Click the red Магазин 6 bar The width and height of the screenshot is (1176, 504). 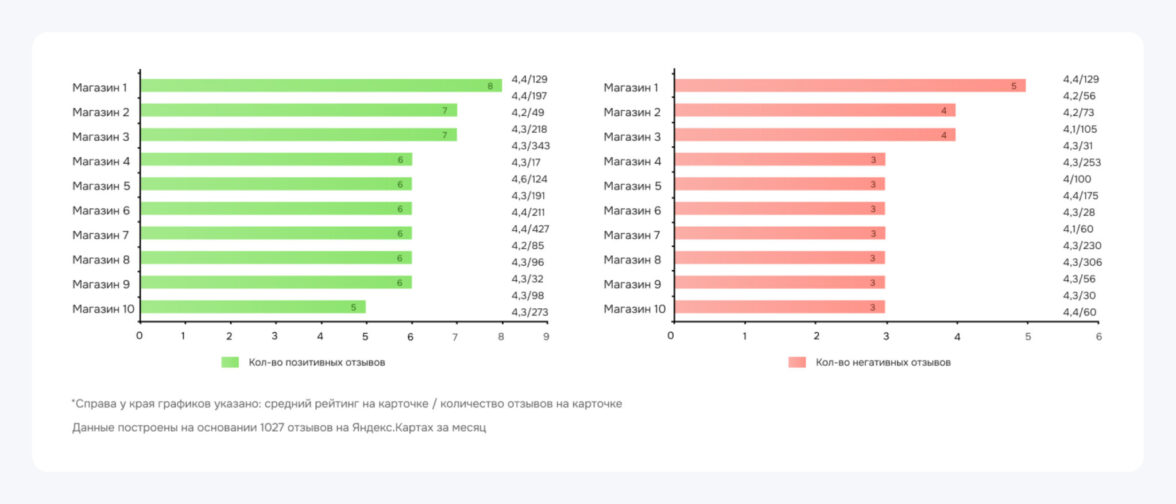778,209
